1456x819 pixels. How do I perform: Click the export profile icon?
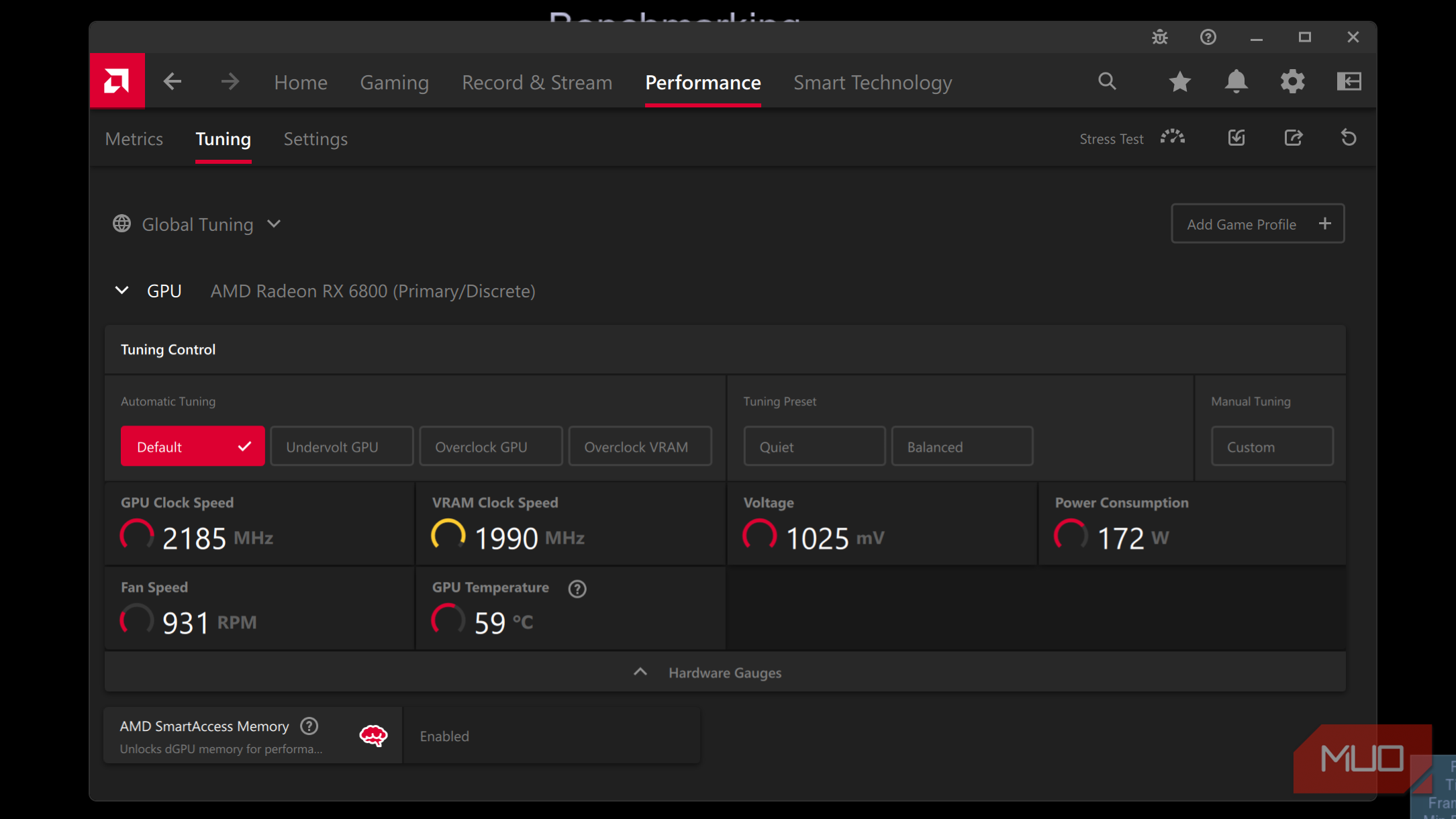pyautogui.click(x=1294, y=138)
